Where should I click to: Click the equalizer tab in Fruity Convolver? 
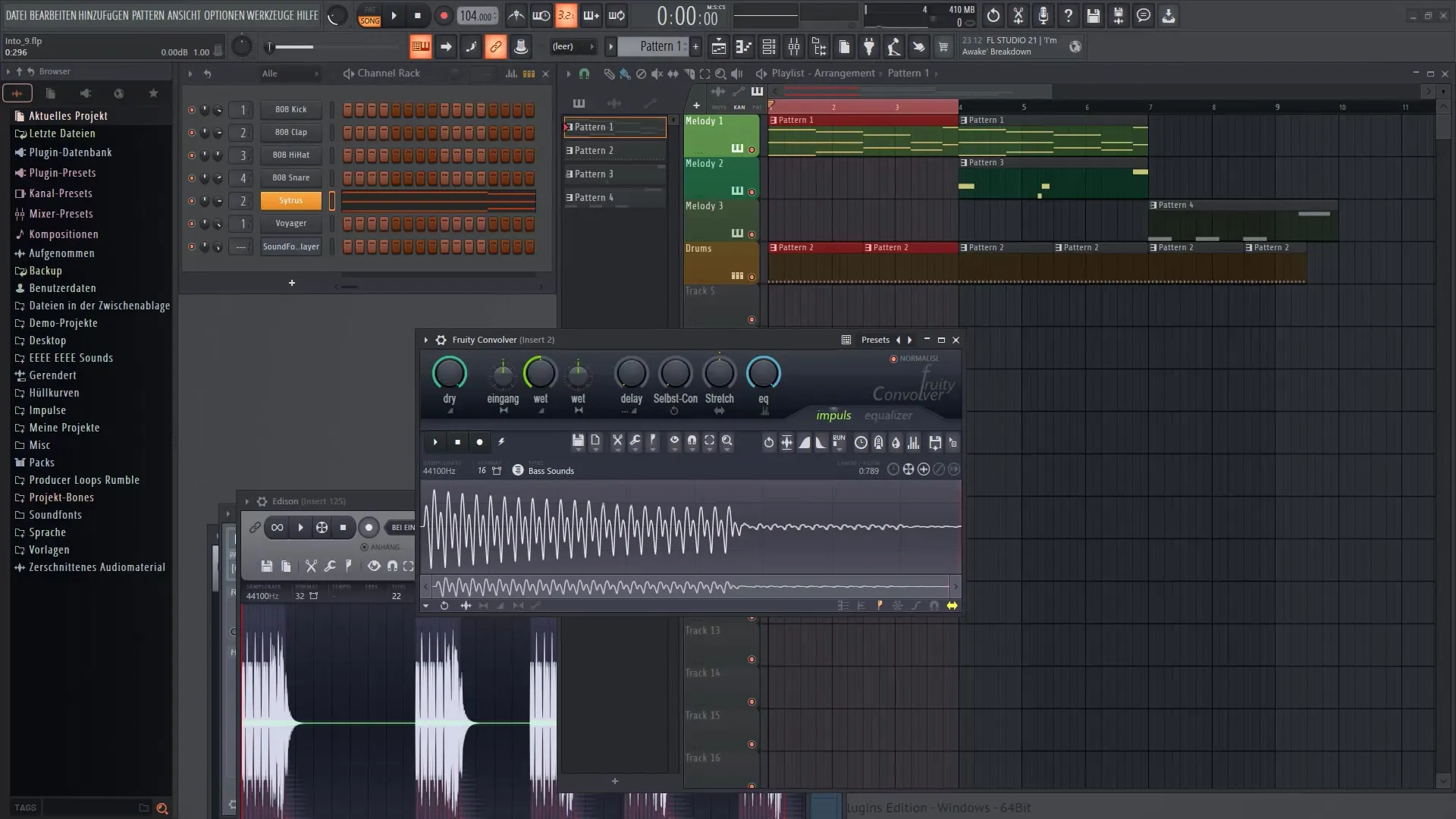pyautogui.click(x=889, y=415)
